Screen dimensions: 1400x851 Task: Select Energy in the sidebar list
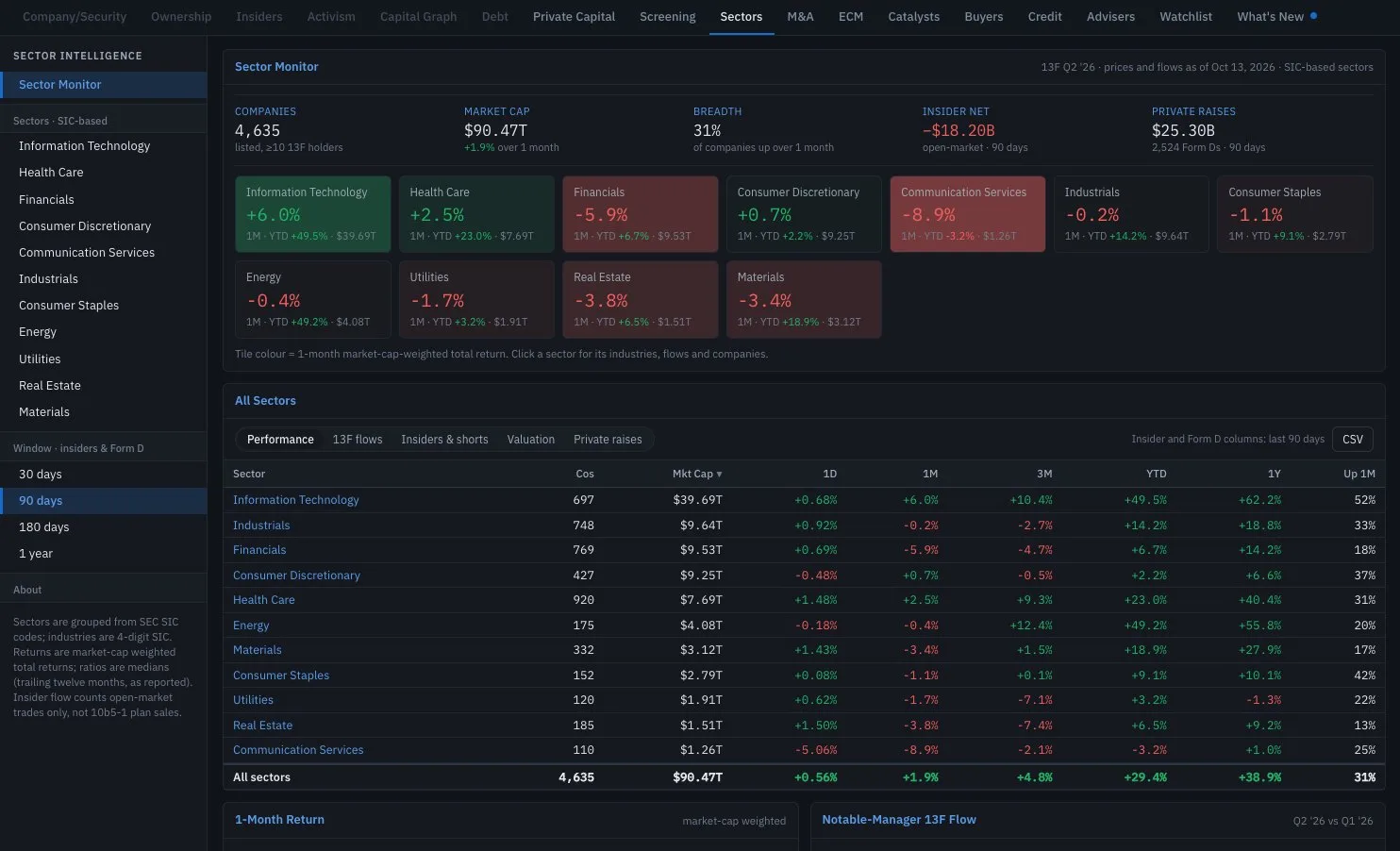[x=104, y=331]
